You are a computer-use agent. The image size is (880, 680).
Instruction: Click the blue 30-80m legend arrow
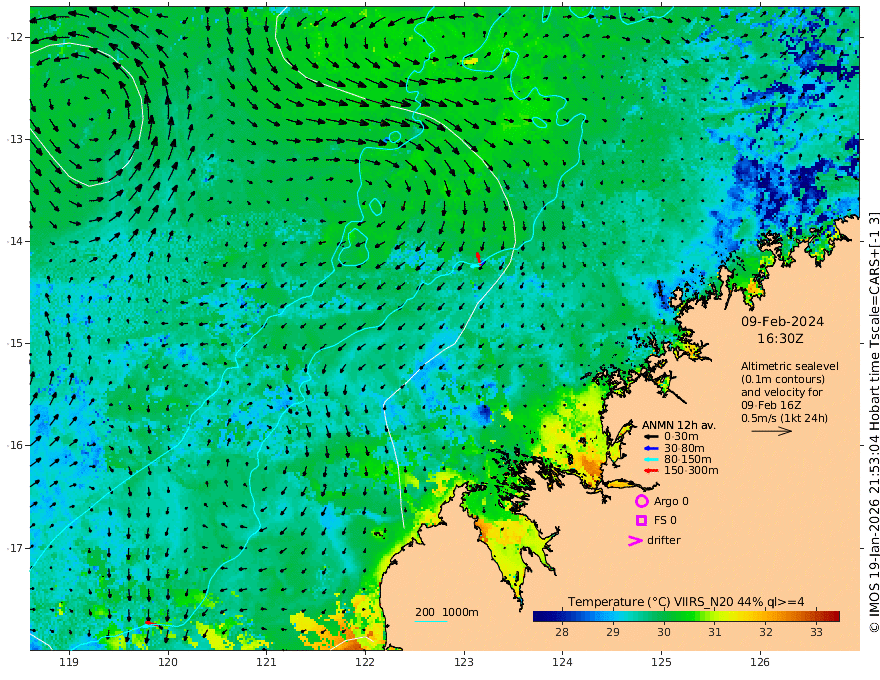[651, 448]
